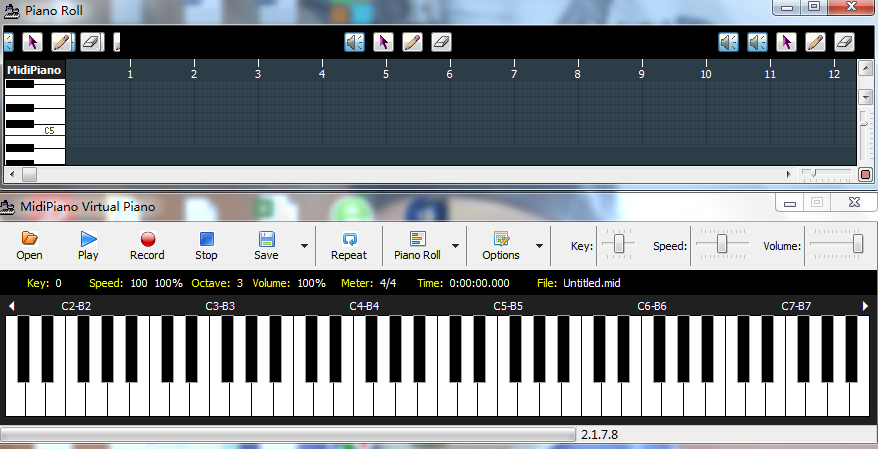The image size is (878, 449).
Task: Jump to measure 4 on the ruler
Action: click(x=322, y=73)
